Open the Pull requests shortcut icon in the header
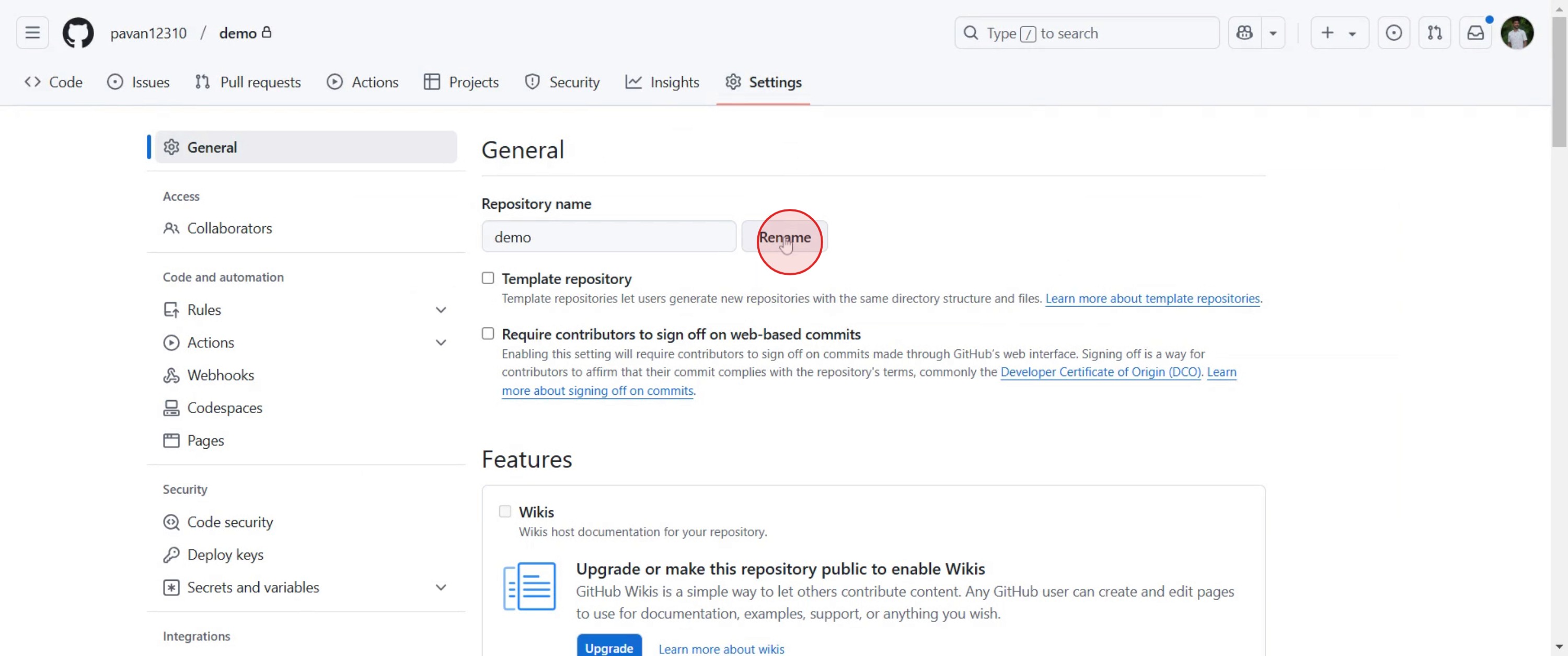The image size is (1568, 656). (1434, 33)
